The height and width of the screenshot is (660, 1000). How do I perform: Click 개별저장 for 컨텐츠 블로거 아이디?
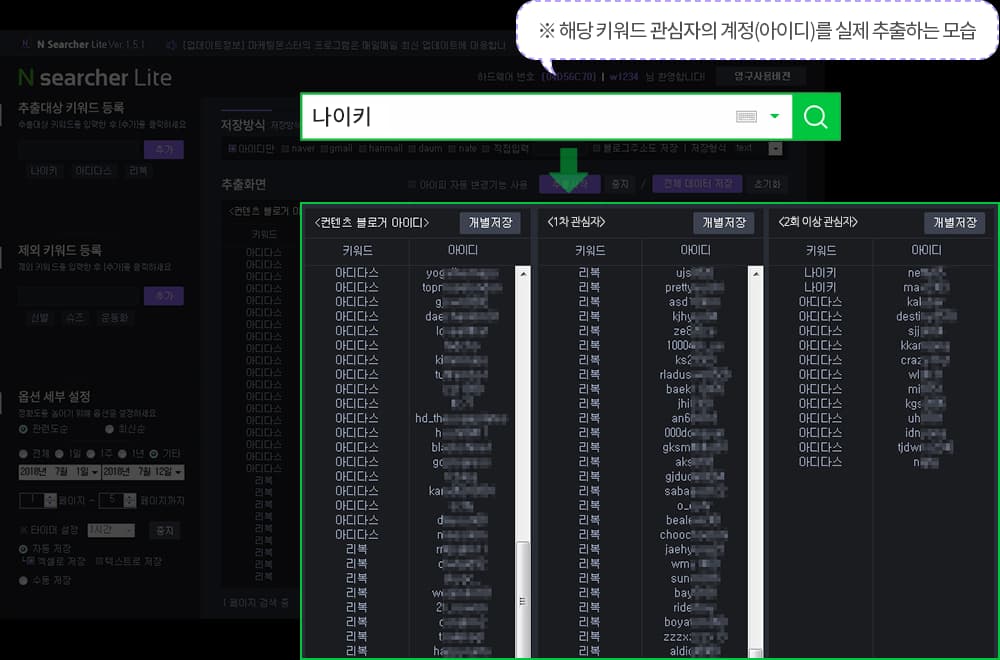[x=490, y=223]
